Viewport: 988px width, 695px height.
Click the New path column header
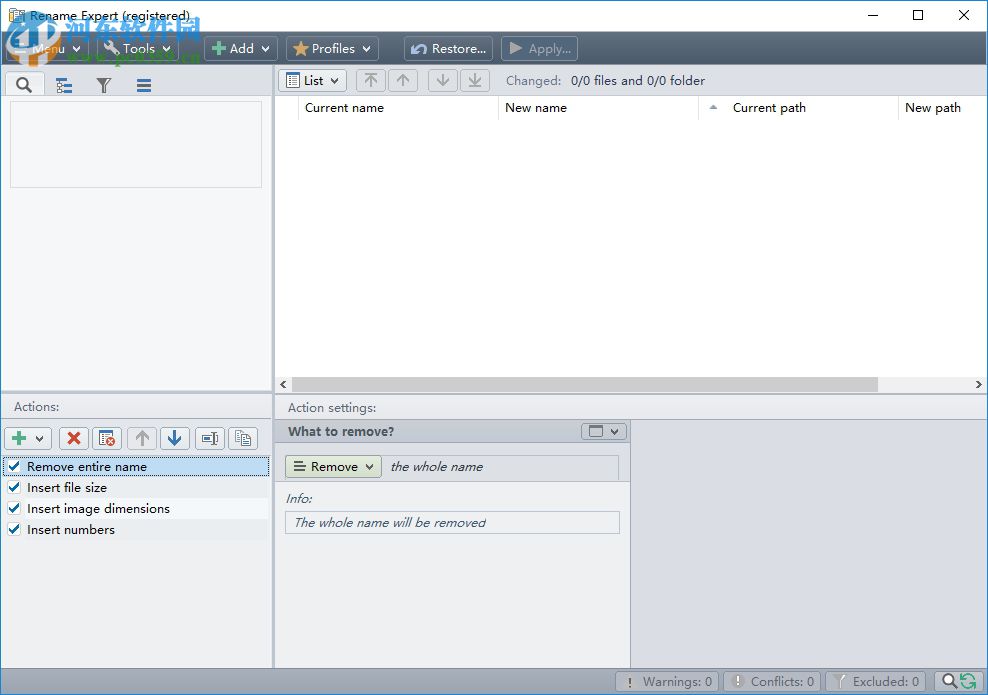(x=943, y=108)
